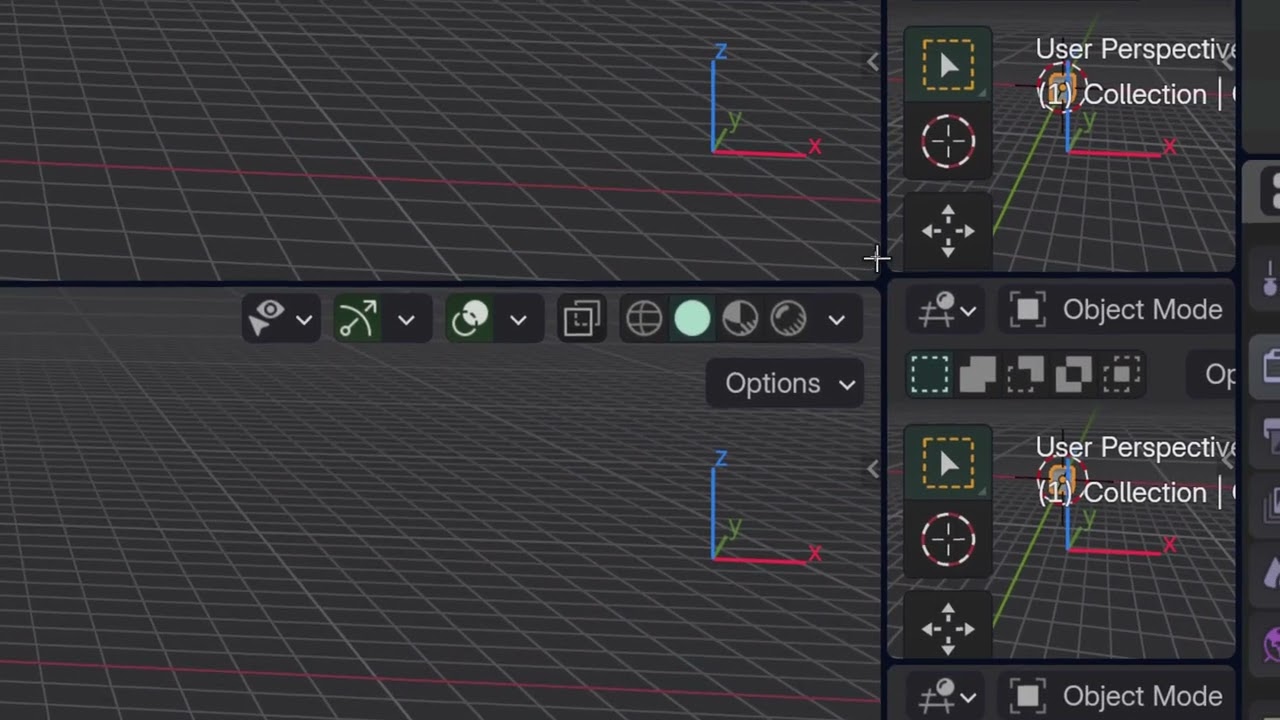Select the Cursor tool in upper-right viewport

click(x=948, y=142)
